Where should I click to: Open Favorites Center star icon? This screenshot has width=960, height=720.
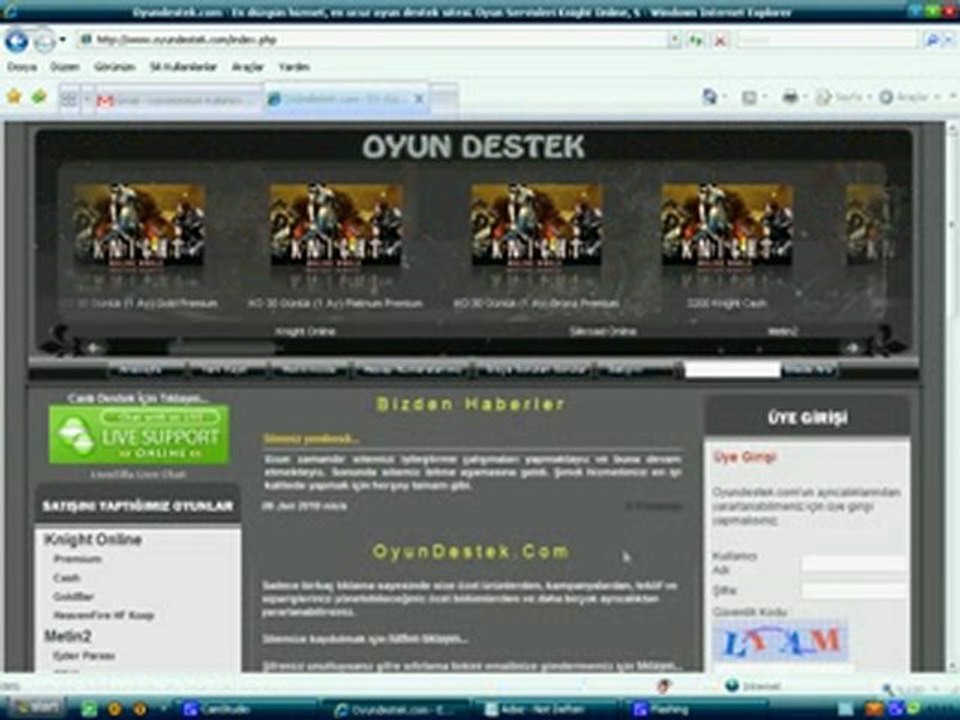(13, 96)
